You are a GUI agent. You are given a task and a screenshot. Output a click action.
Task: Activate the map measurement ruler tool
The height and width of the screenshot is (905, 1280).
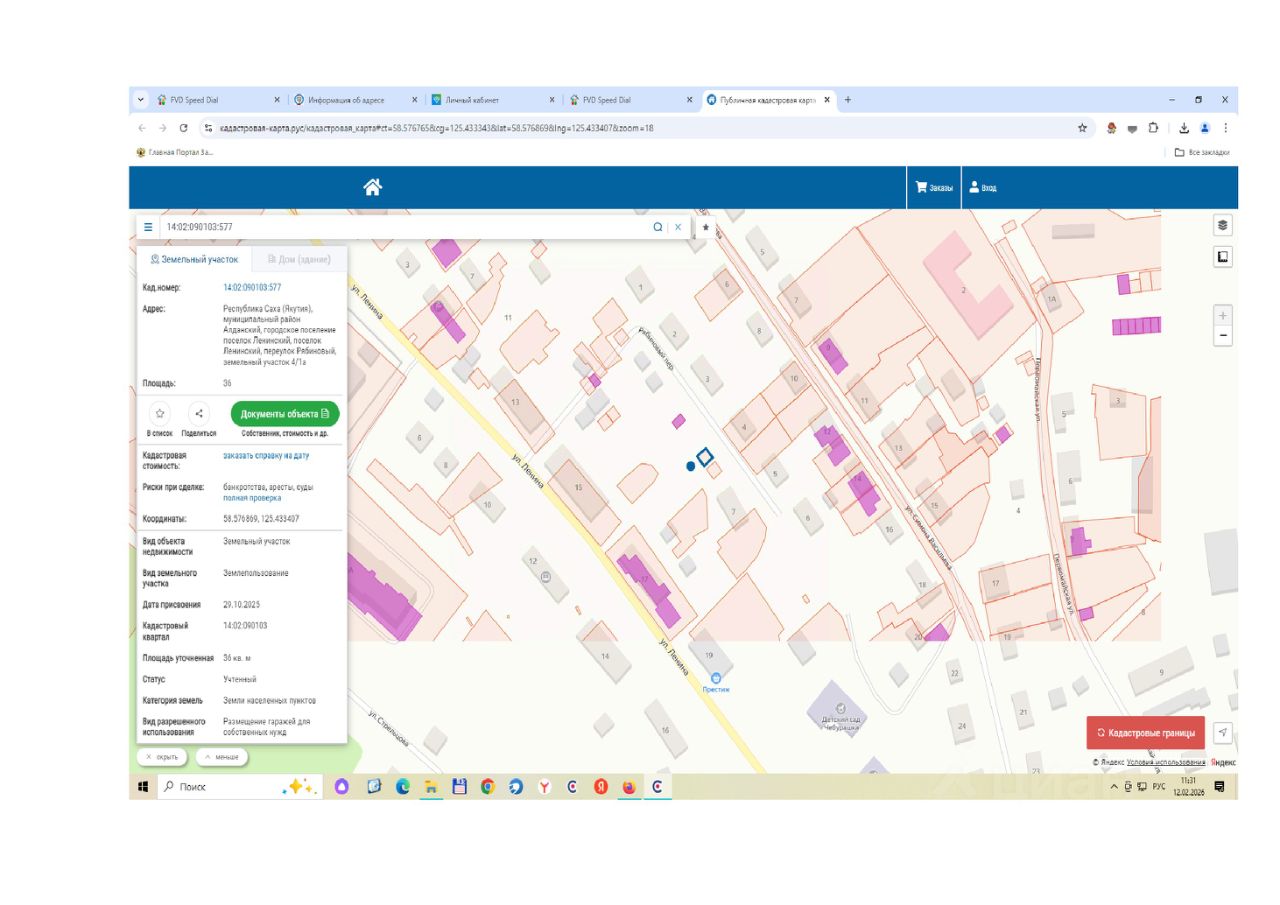(x=1222, y=257)
